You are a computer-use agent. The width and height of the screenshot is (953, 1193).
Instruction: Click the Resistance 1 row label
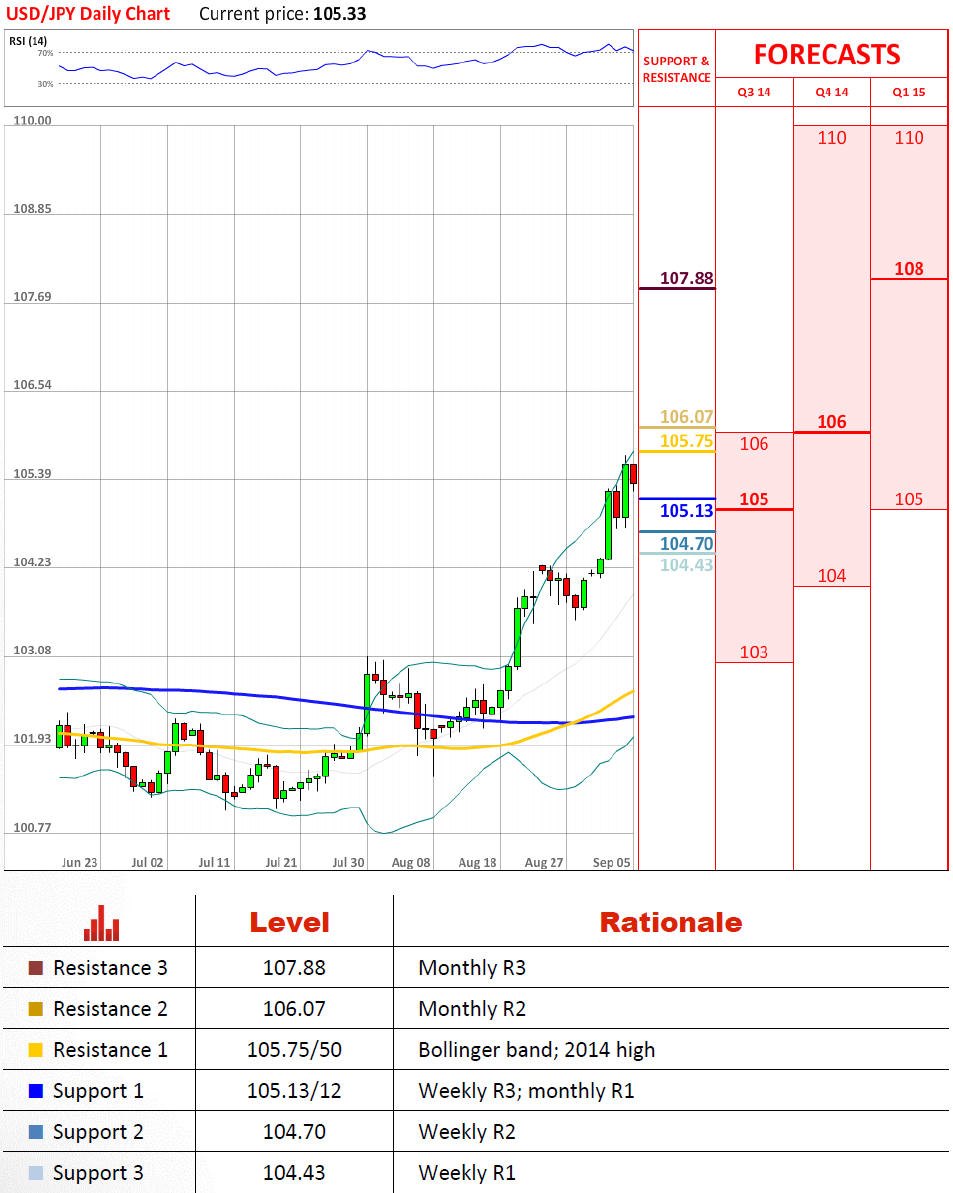110,1050
